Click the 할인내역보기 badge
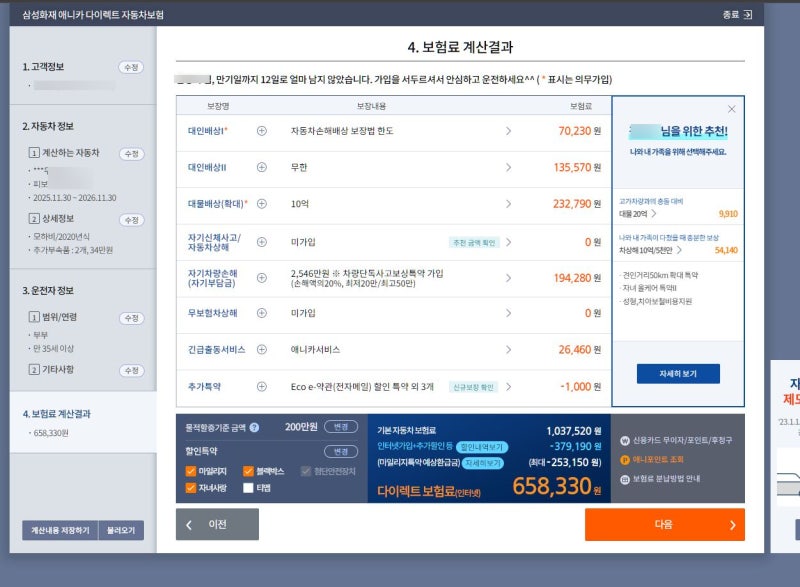This screenshot has height=587, width=800. (482, 447)
